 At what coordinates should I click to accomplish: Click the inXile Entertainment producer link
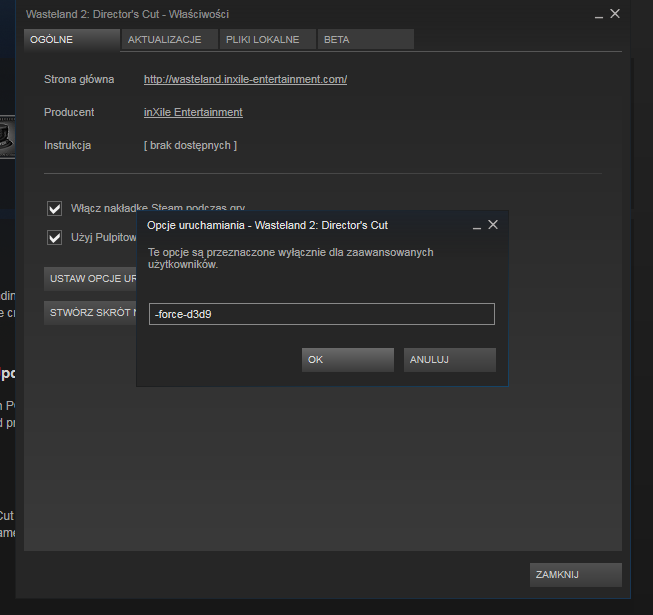(193, 112)
